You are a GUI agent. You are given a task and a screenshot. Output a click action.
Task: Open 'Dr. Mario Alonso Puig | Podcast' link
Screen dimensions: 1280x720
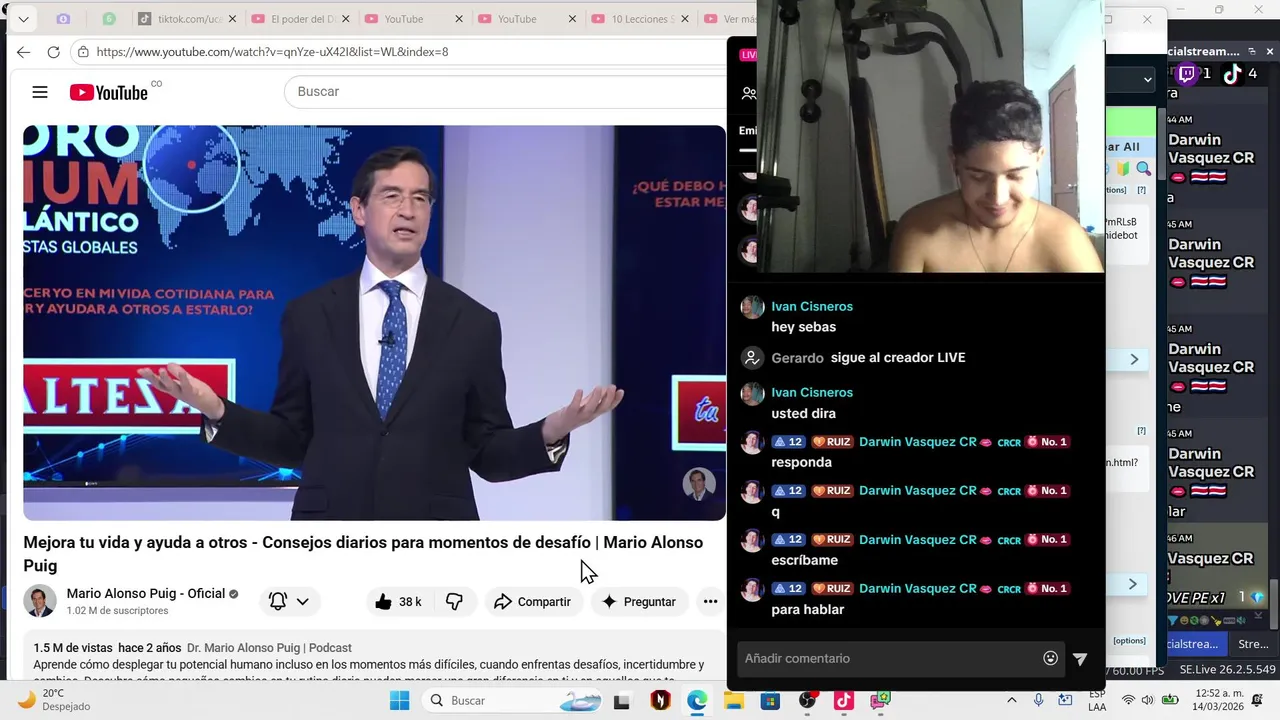click(269, 648)
